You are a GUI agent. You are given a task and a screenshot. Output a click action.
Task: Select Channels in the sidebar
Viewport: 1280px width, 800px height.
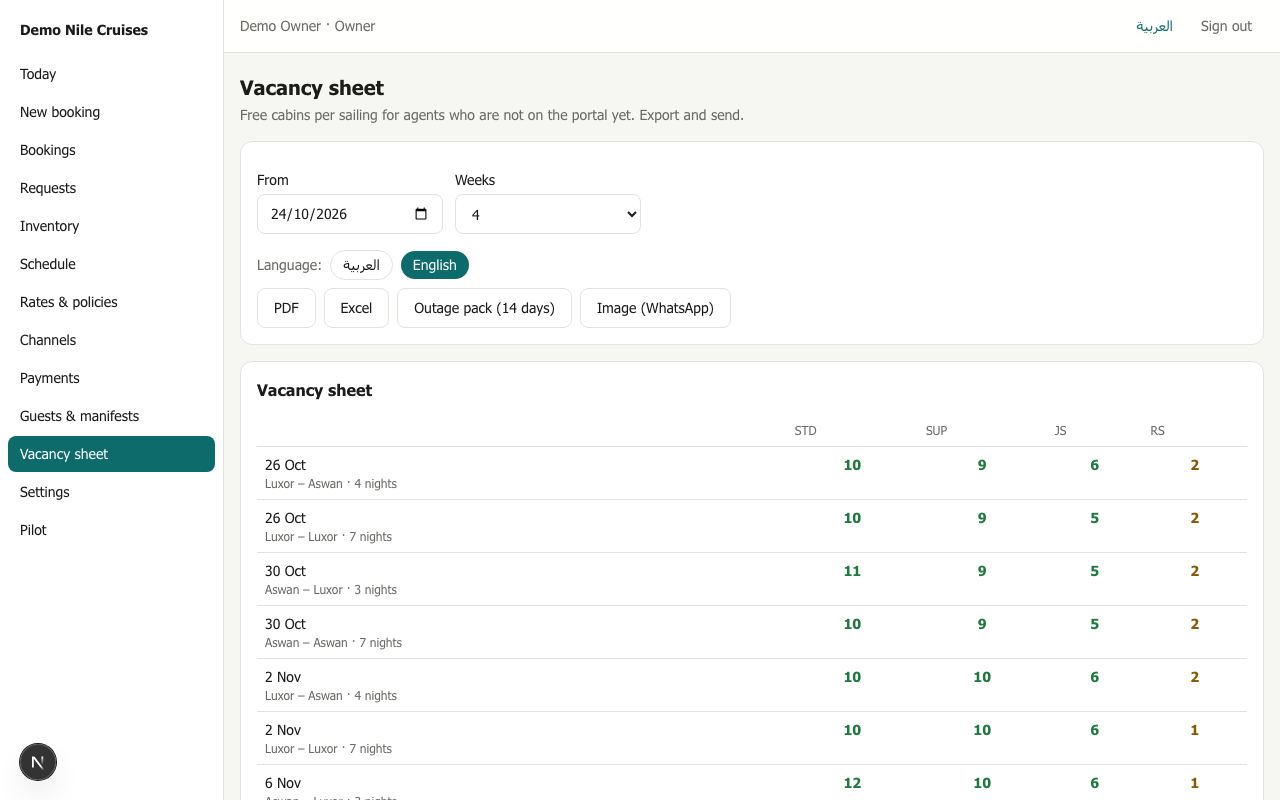point(111,340)
